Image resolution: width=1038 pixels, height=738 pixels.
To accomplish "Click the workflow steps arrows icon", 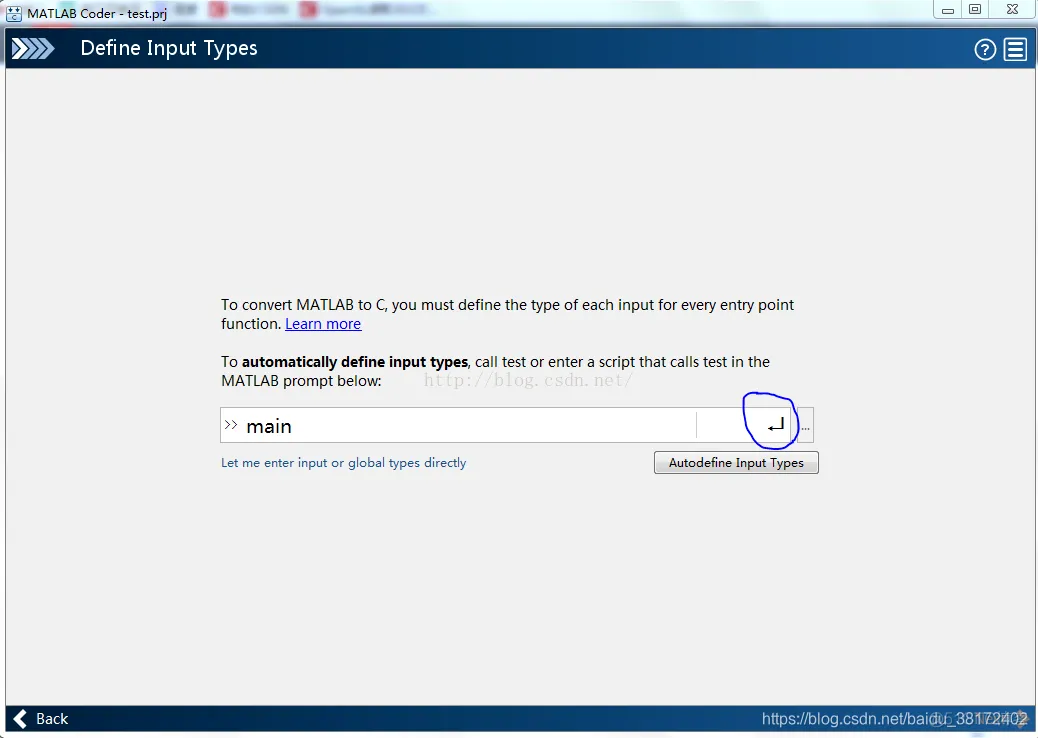I will [x=32, y=48].
